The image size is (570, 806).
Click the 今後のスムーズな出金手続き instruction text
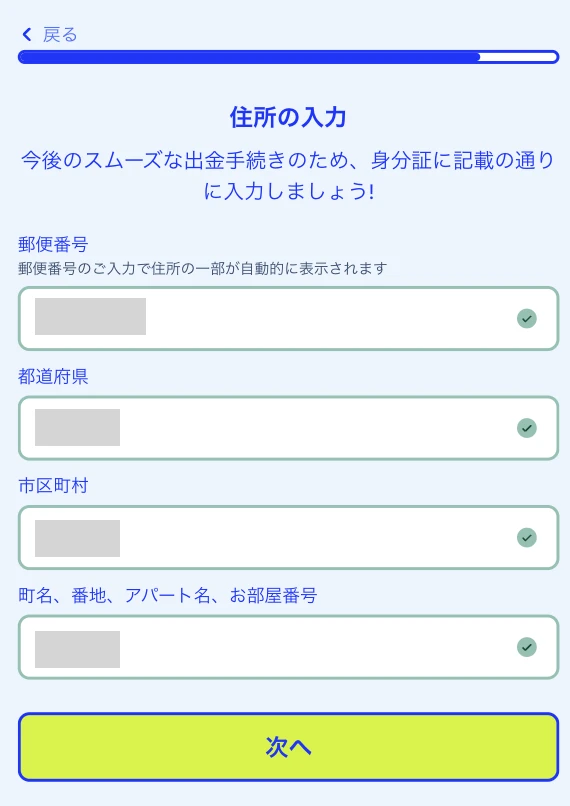click(x=288, y=175)
